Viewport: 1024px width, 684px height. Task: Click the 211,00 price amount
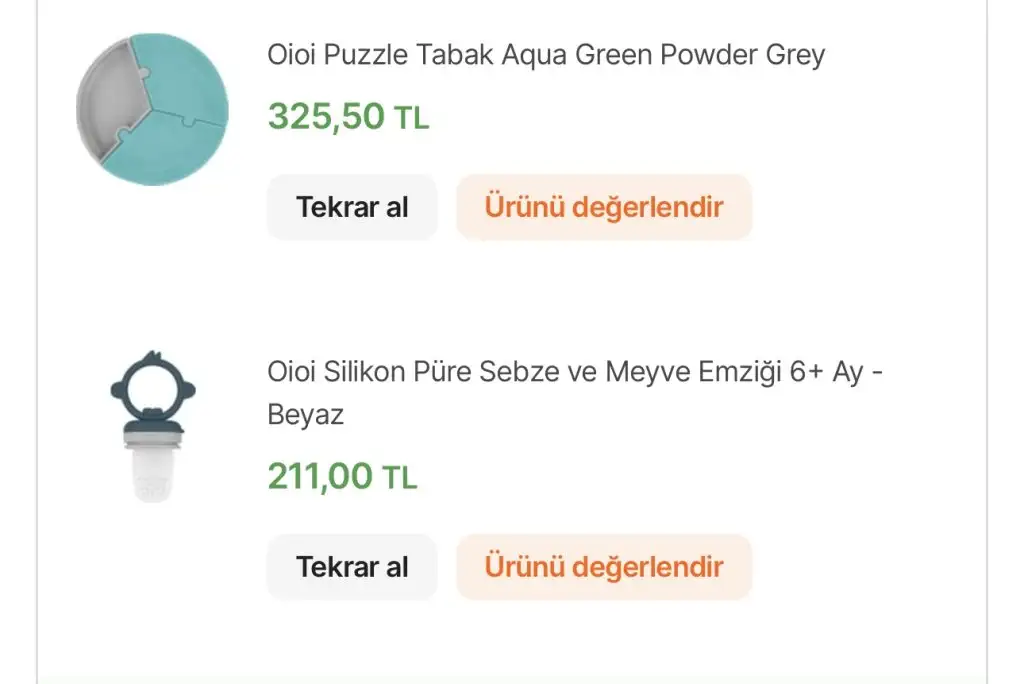[320, 476]
